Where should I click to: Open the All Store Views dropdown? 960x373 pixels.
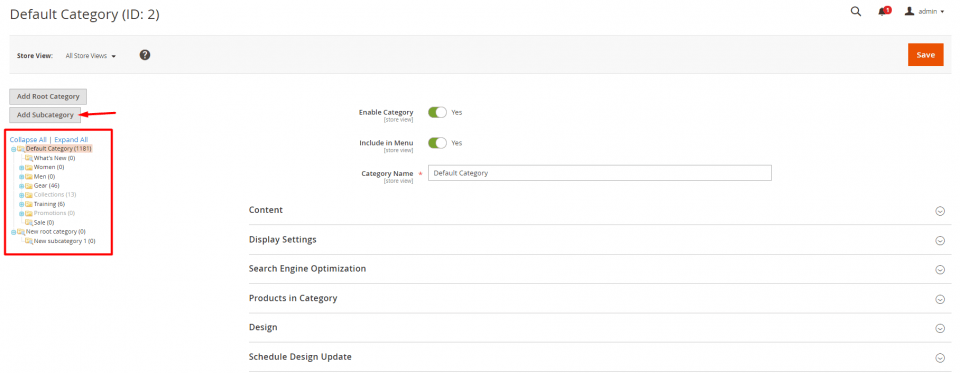click(x=91, y=56)
